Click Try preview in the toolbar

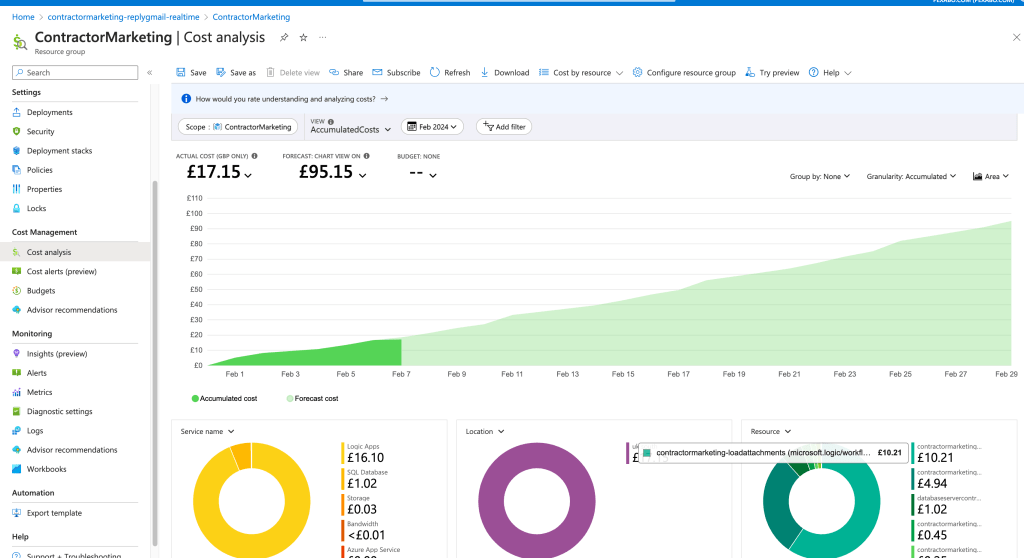tap(772, 73)
